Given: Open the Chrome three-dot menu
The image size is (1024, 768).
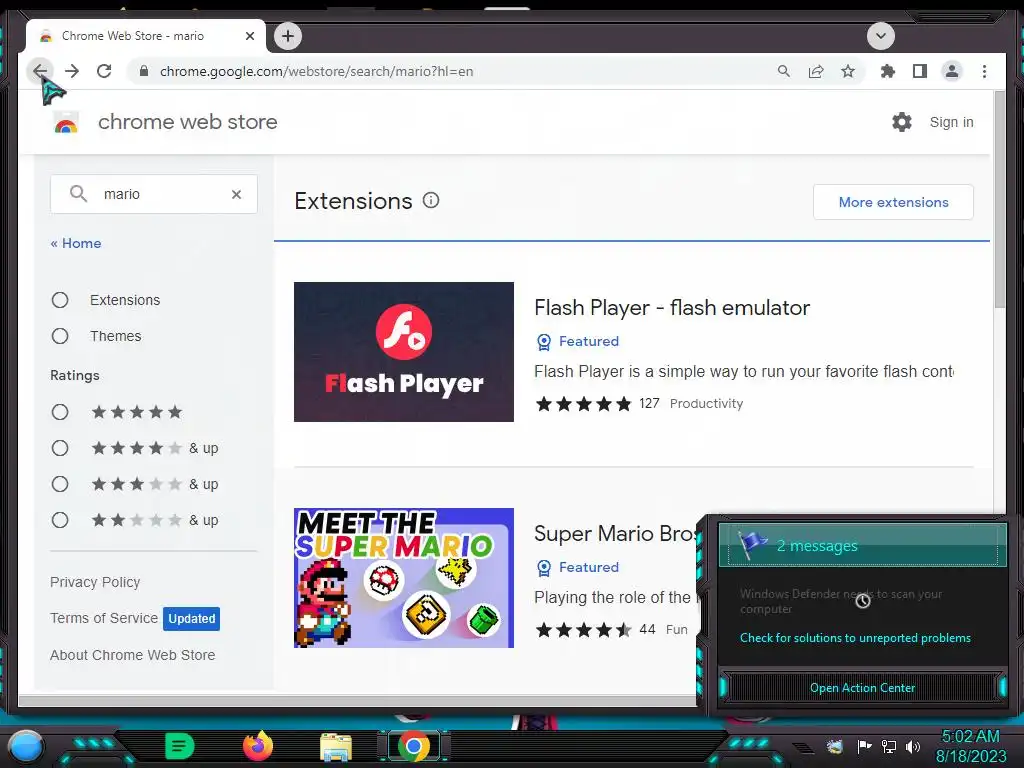Looking at the screenshot, I should click(984, 71).
